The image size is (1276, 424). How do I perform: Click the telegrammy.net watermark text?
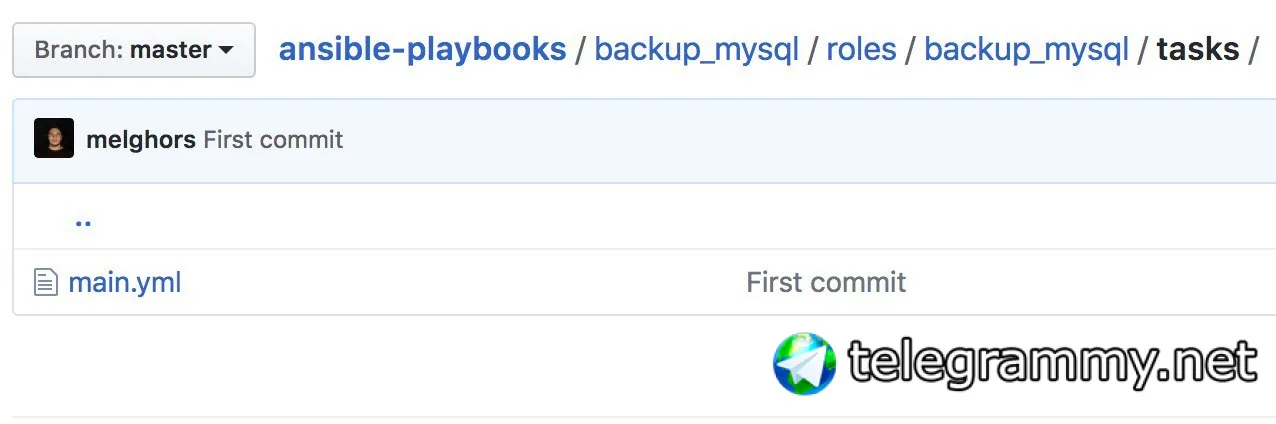coord(1053,362)
